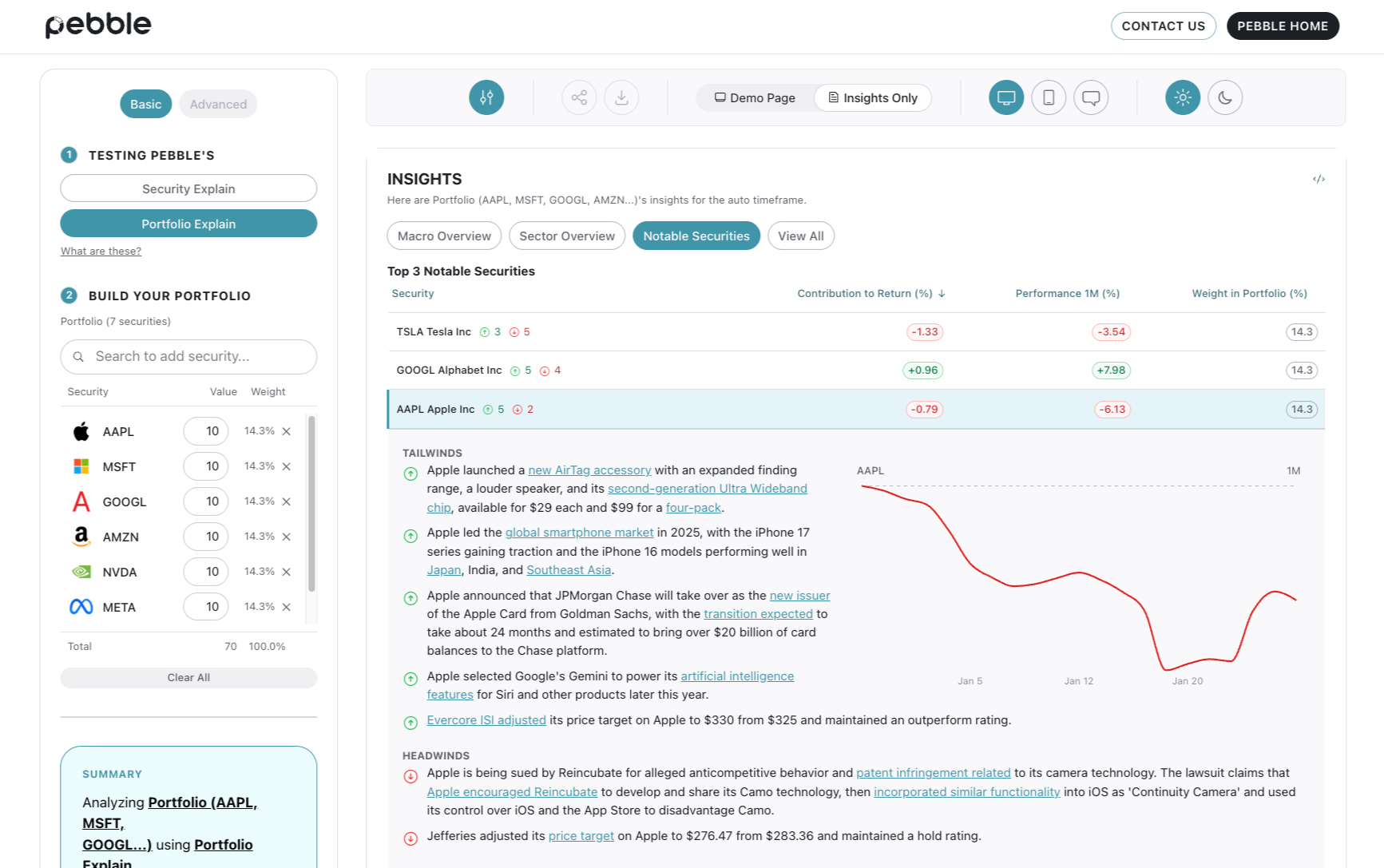Choose Security Explain option
1384x868 pixels.
[x=188, y=188]
